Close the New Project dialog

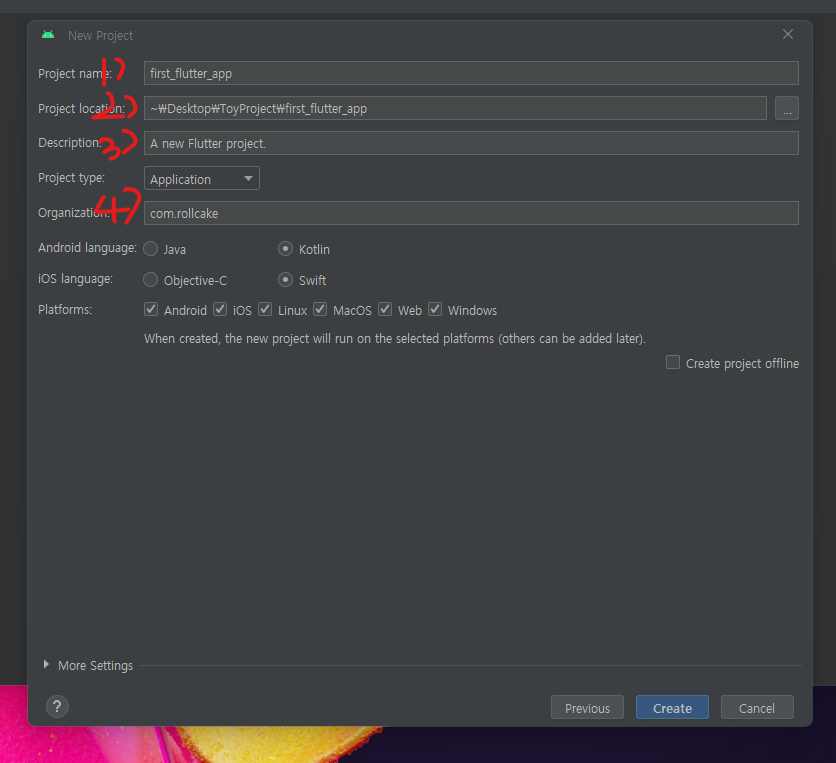787,35
